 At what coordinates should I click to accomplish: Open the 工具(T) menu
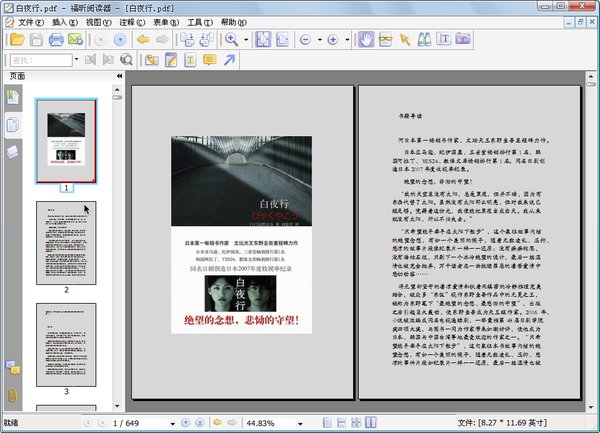[x=200, y=21]
